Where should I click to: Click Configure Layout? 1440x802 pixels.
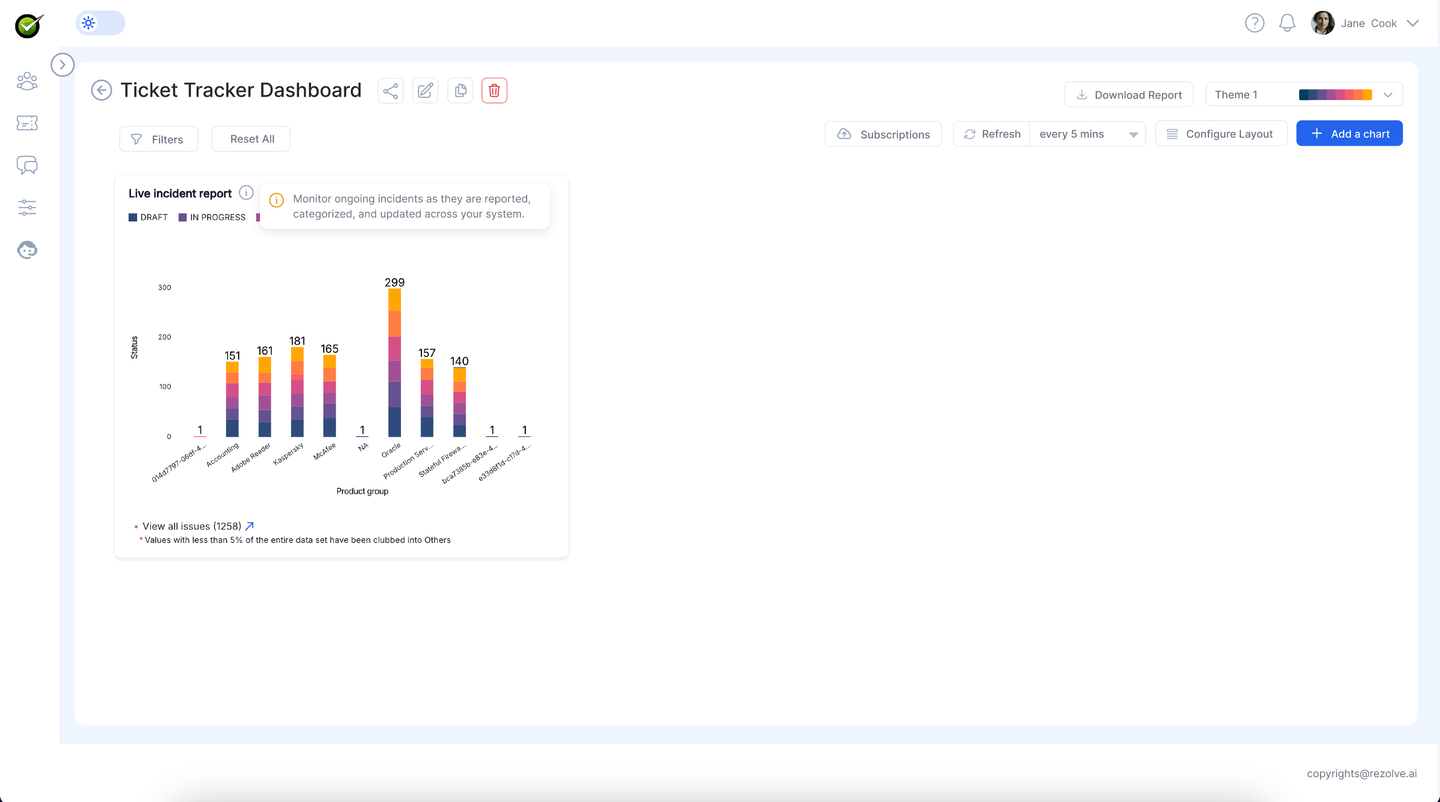tap(1221, 134)
